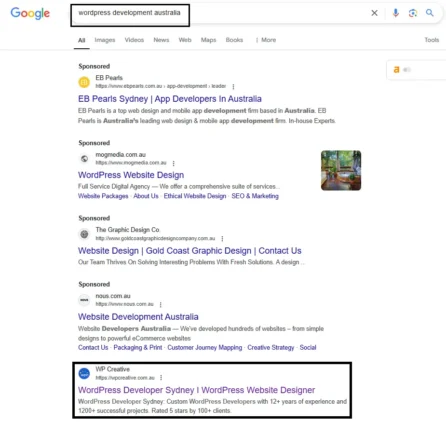Viewport: 446px width, 422px height.
Task: Open three-dot menu next to mogmedia URL
Action: click(173, 163)
